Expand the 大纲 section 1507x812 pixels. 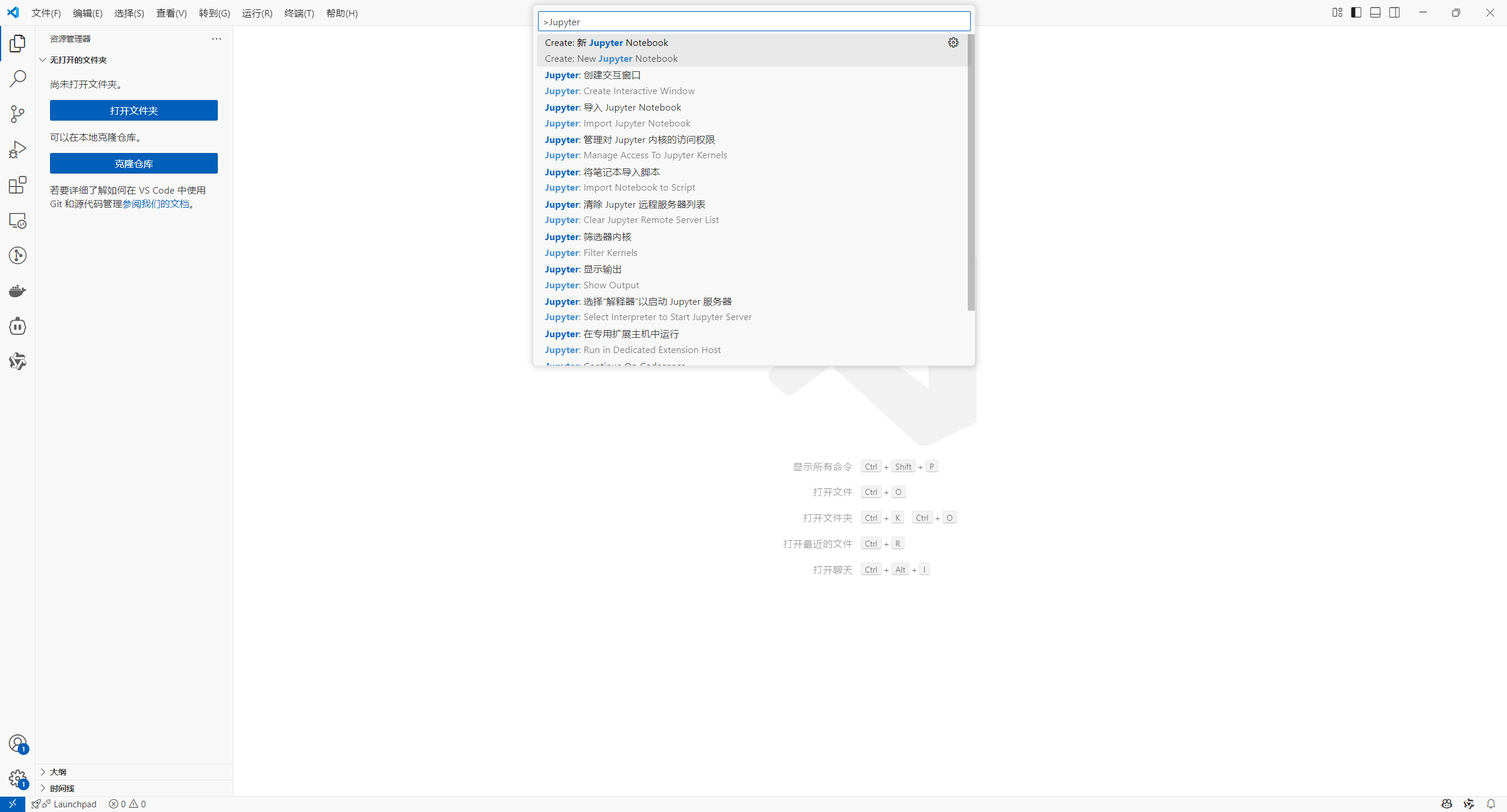[134, 772]
